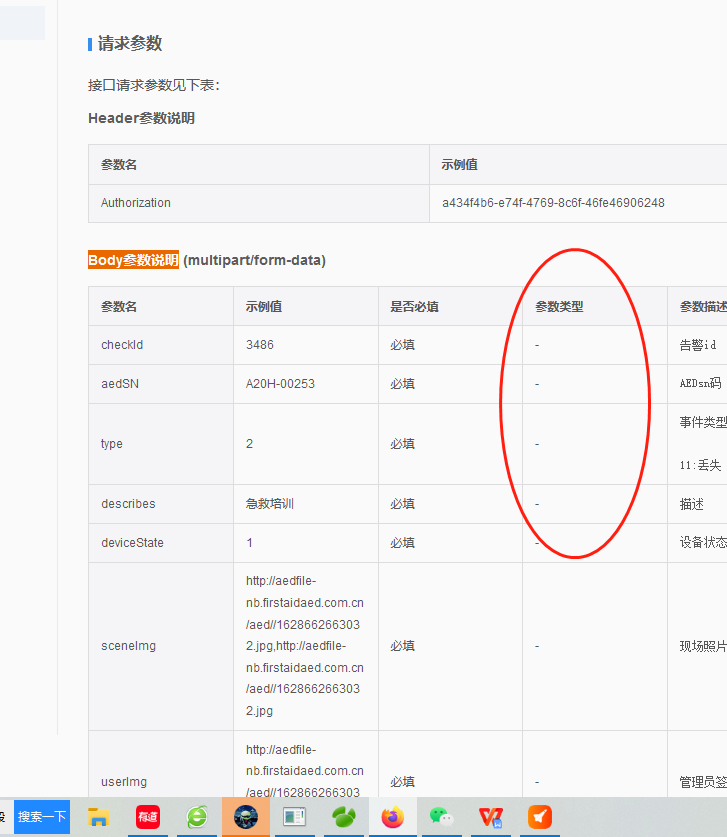Select the token a434f4b6-e74f-4769 example value
Viewport: 727px width, 837px height.
pyautogui.click(x=553, y=203)
